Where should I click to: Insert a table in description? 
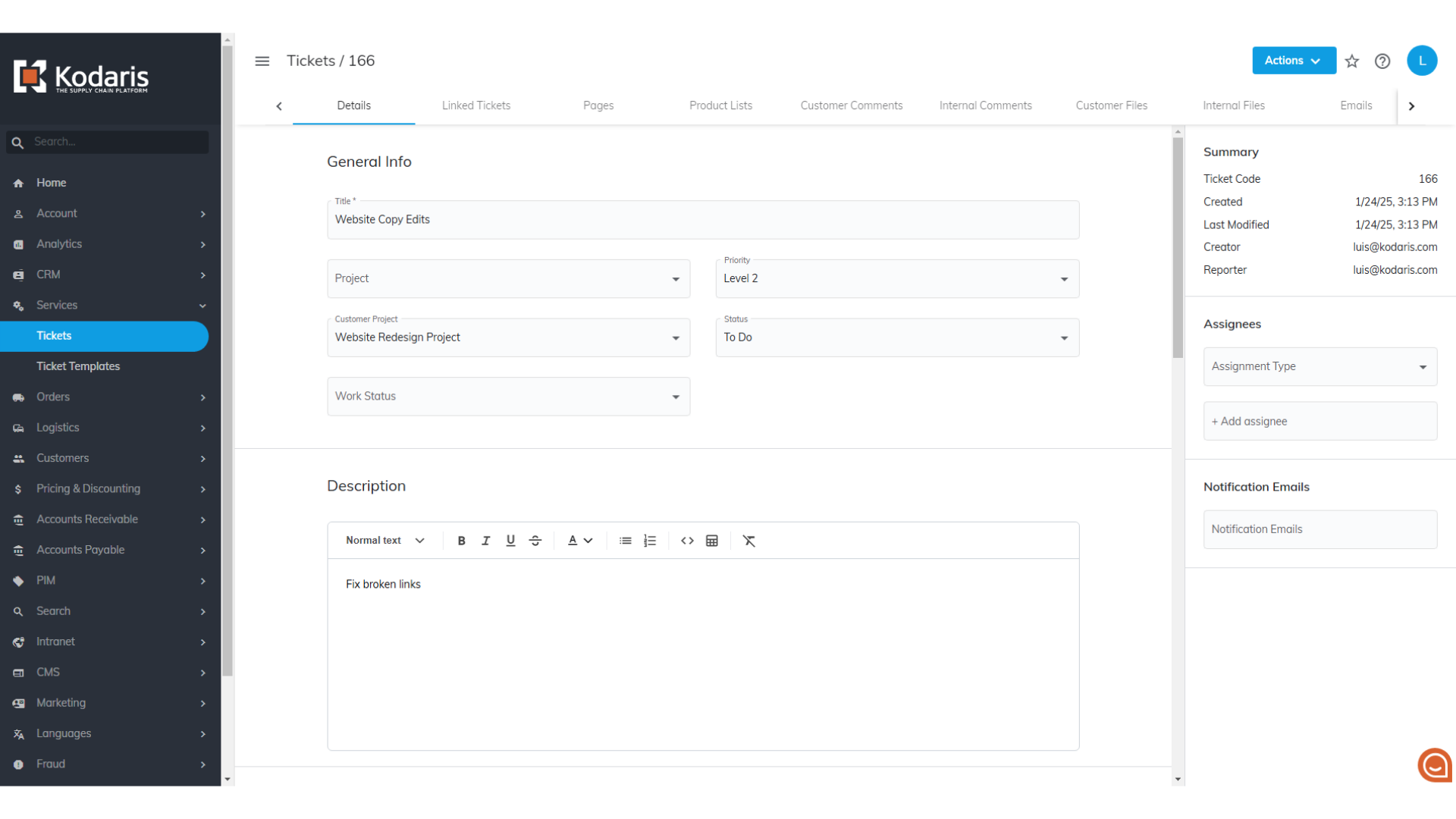712,541
